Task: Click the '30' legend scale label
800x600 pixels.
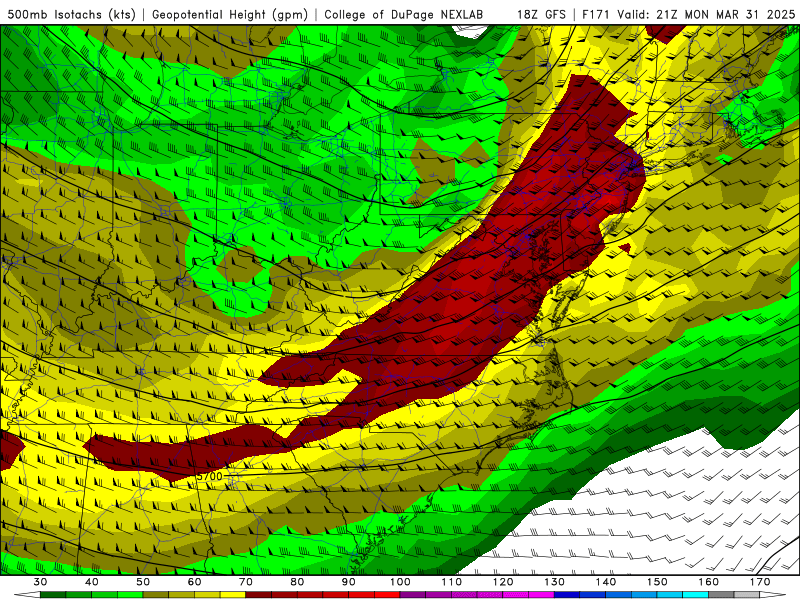Action: point(40,582)
